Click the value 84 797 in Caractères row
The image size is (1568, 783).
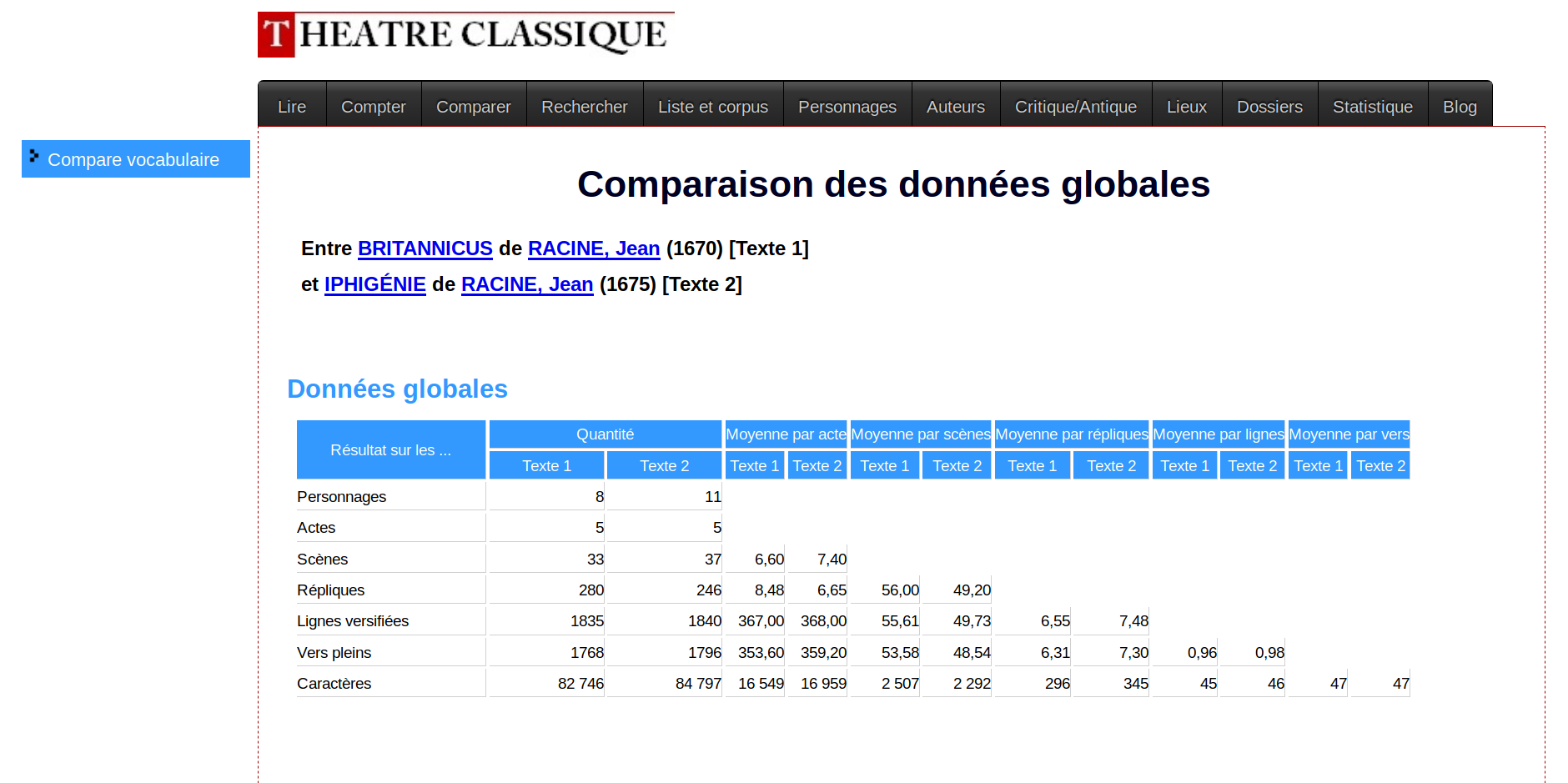(698, 684)
